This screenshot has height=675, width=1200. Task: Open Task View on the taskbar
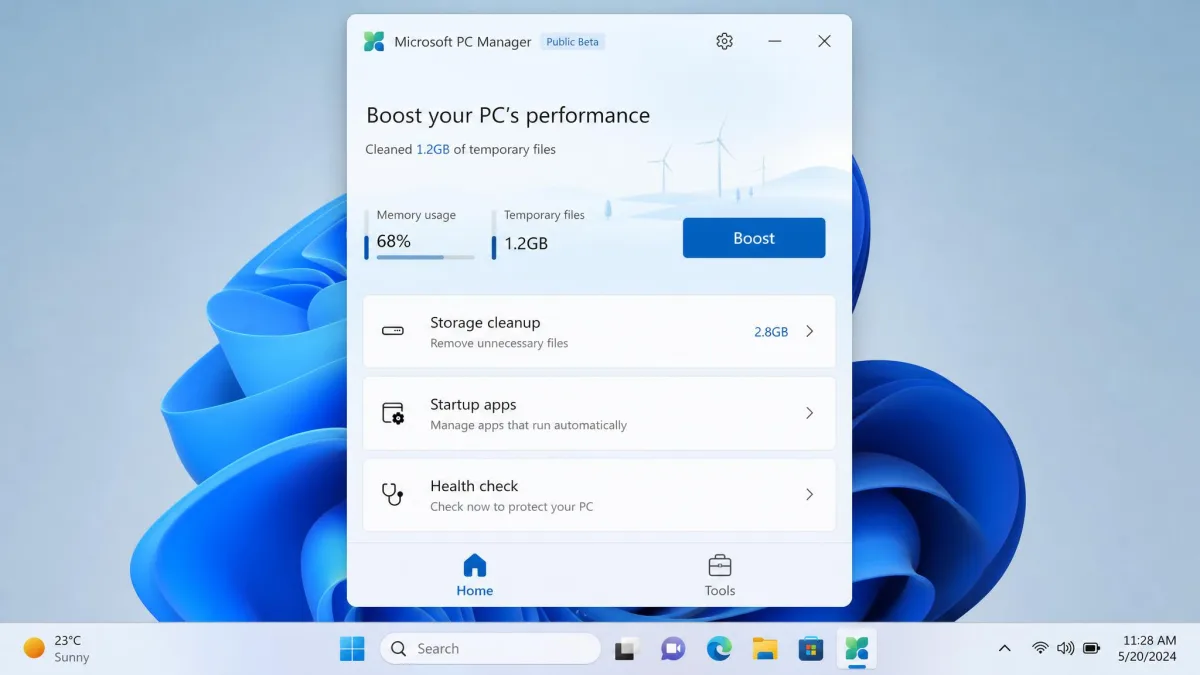627,649
